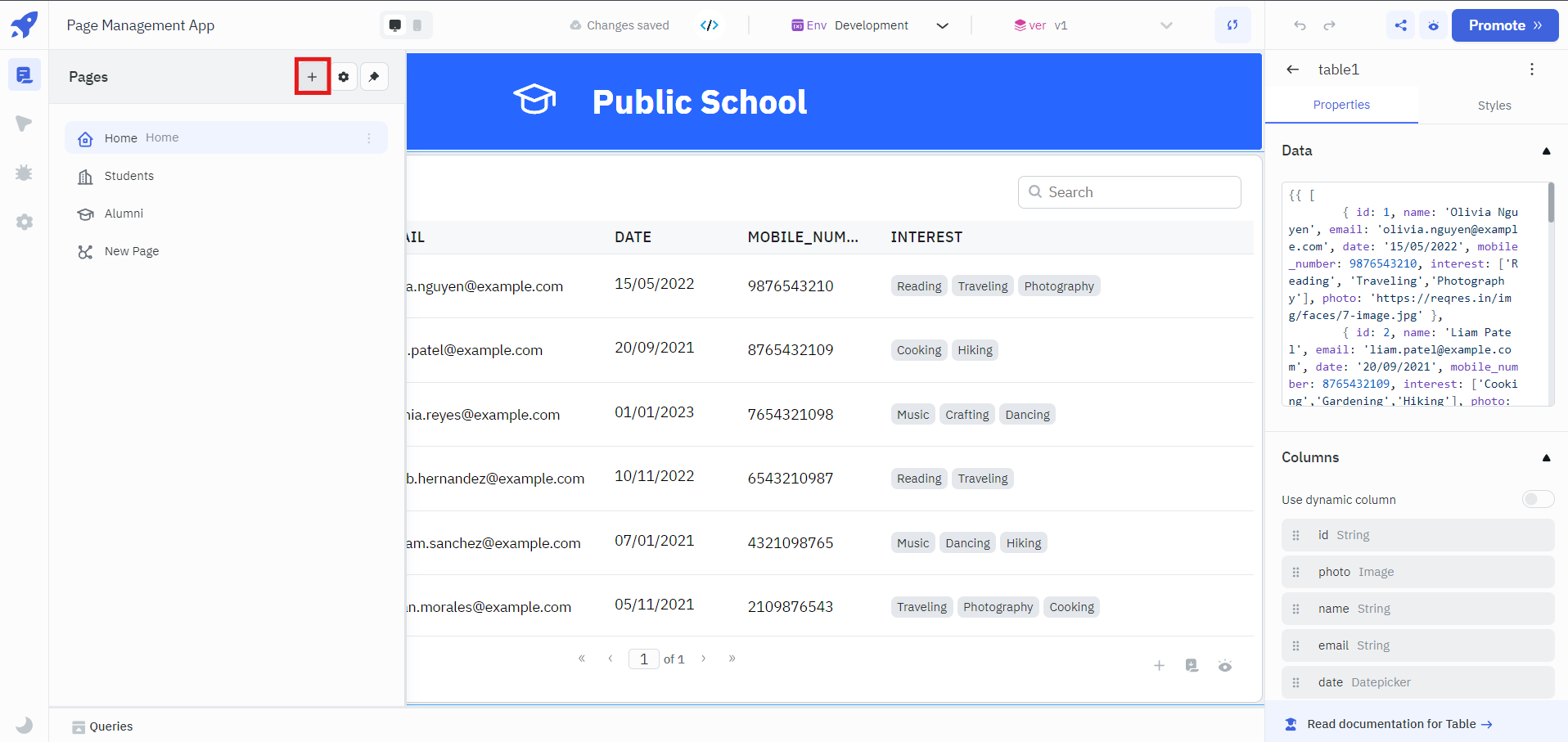Go to next table page
The image size is (1568, 742).
[703, 659]
